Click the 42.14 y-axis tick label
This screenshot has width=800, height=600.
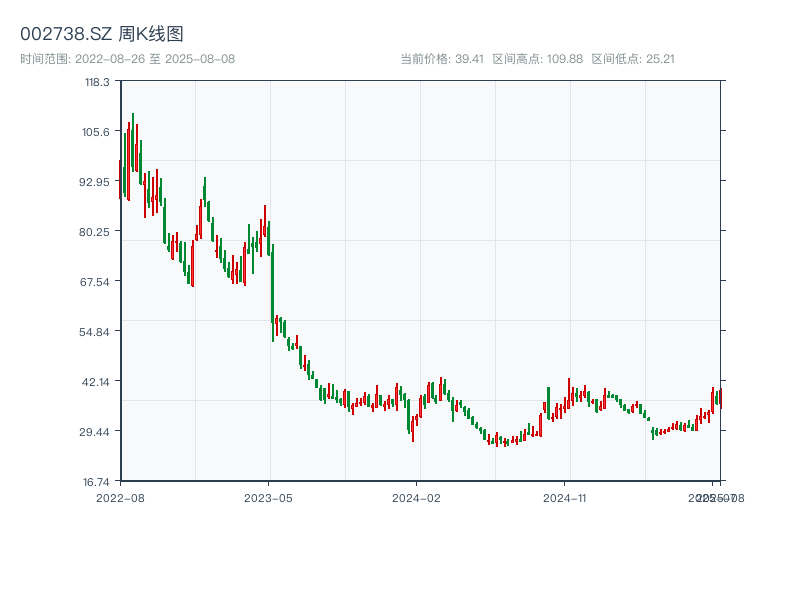96,382
